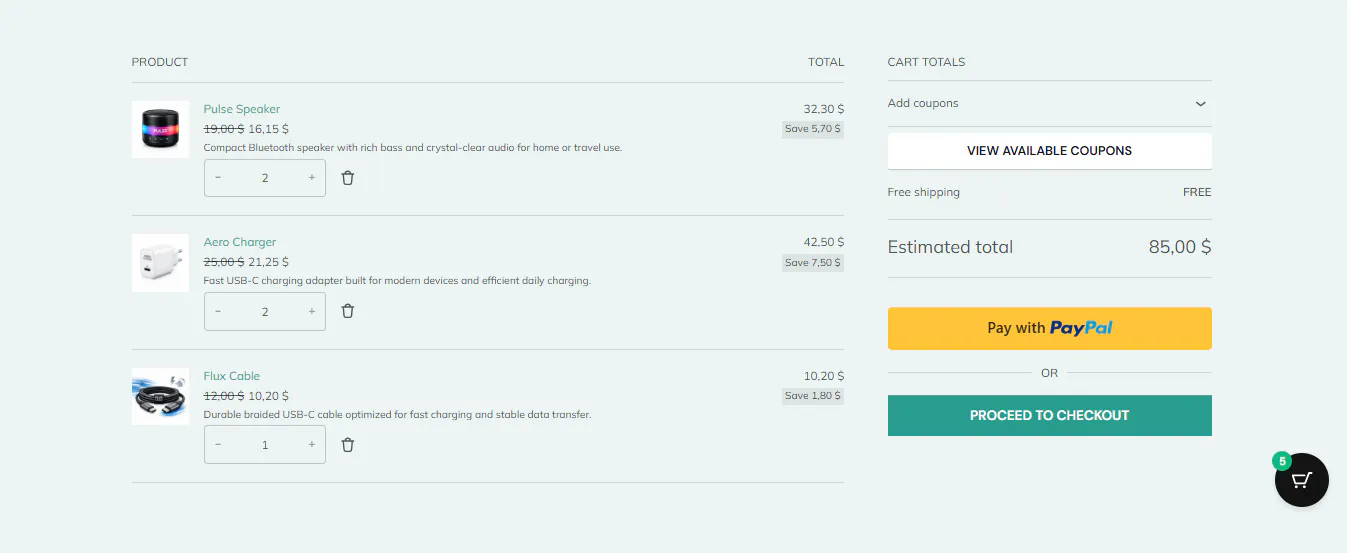The height and width of the screenshot is (553, 1350).
Task: Click the OR divider text
Action: click(x=1049, y=373)
